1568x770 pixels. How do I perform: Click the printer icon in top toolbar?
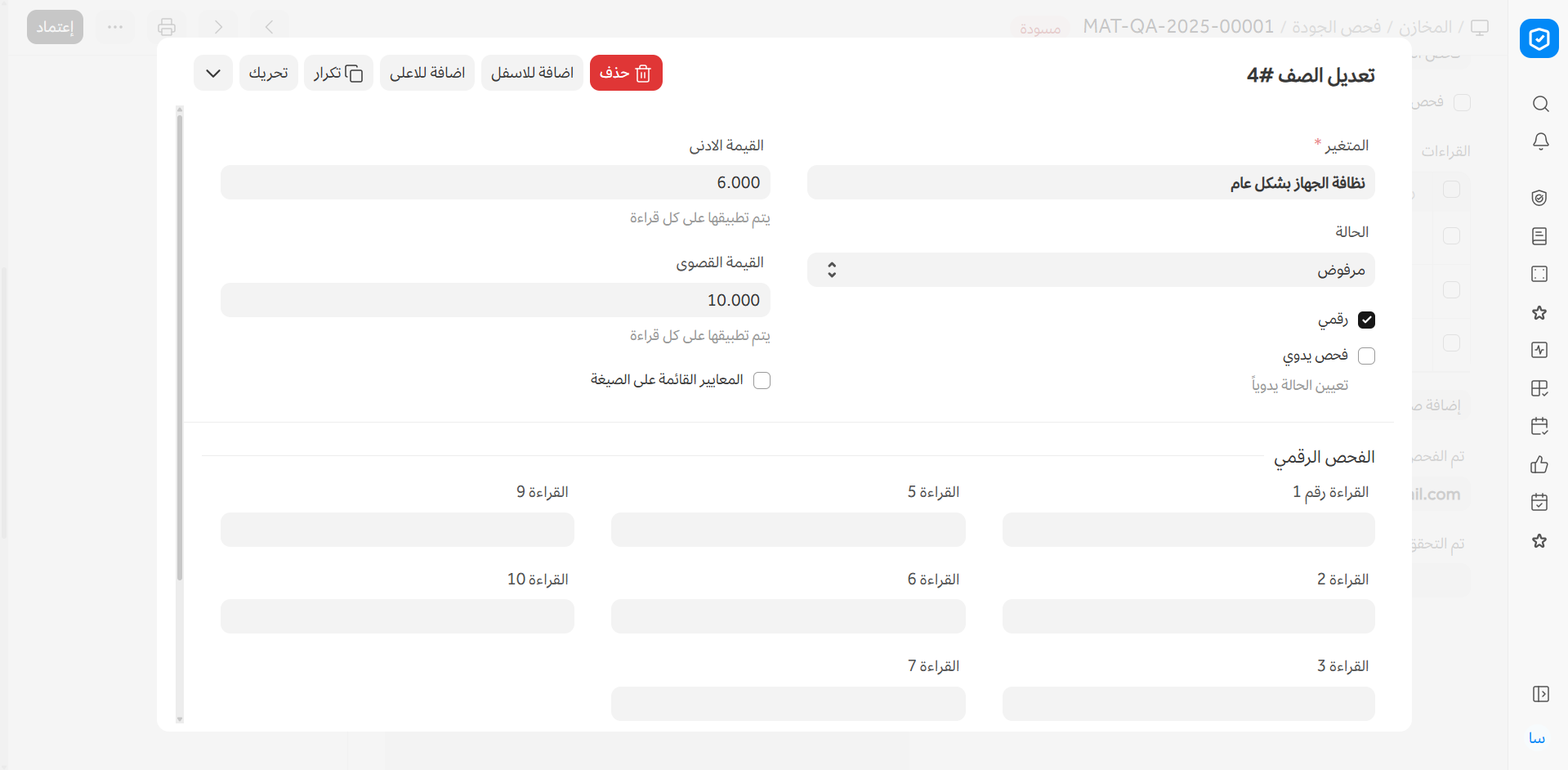(167, 27)
